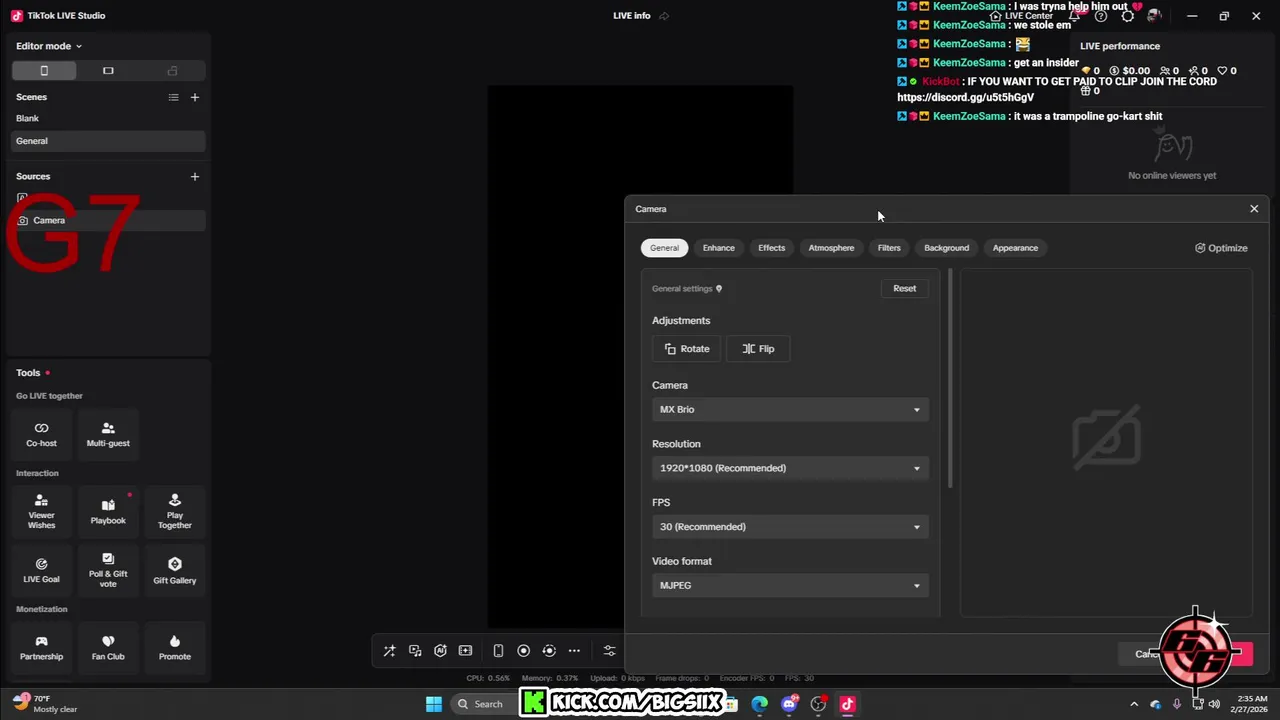Open the three-dots more menu in bottom toolbar

[x=574, y=651]
